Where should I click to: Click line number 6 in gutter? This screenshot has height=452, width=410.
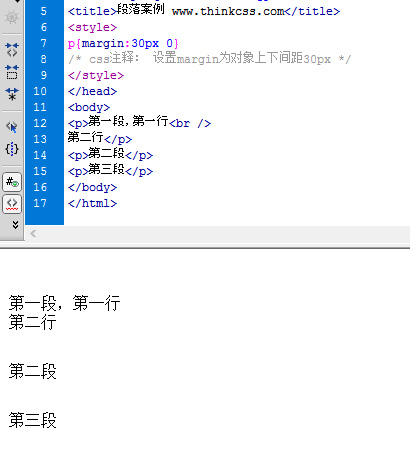(x=44, y=27)
